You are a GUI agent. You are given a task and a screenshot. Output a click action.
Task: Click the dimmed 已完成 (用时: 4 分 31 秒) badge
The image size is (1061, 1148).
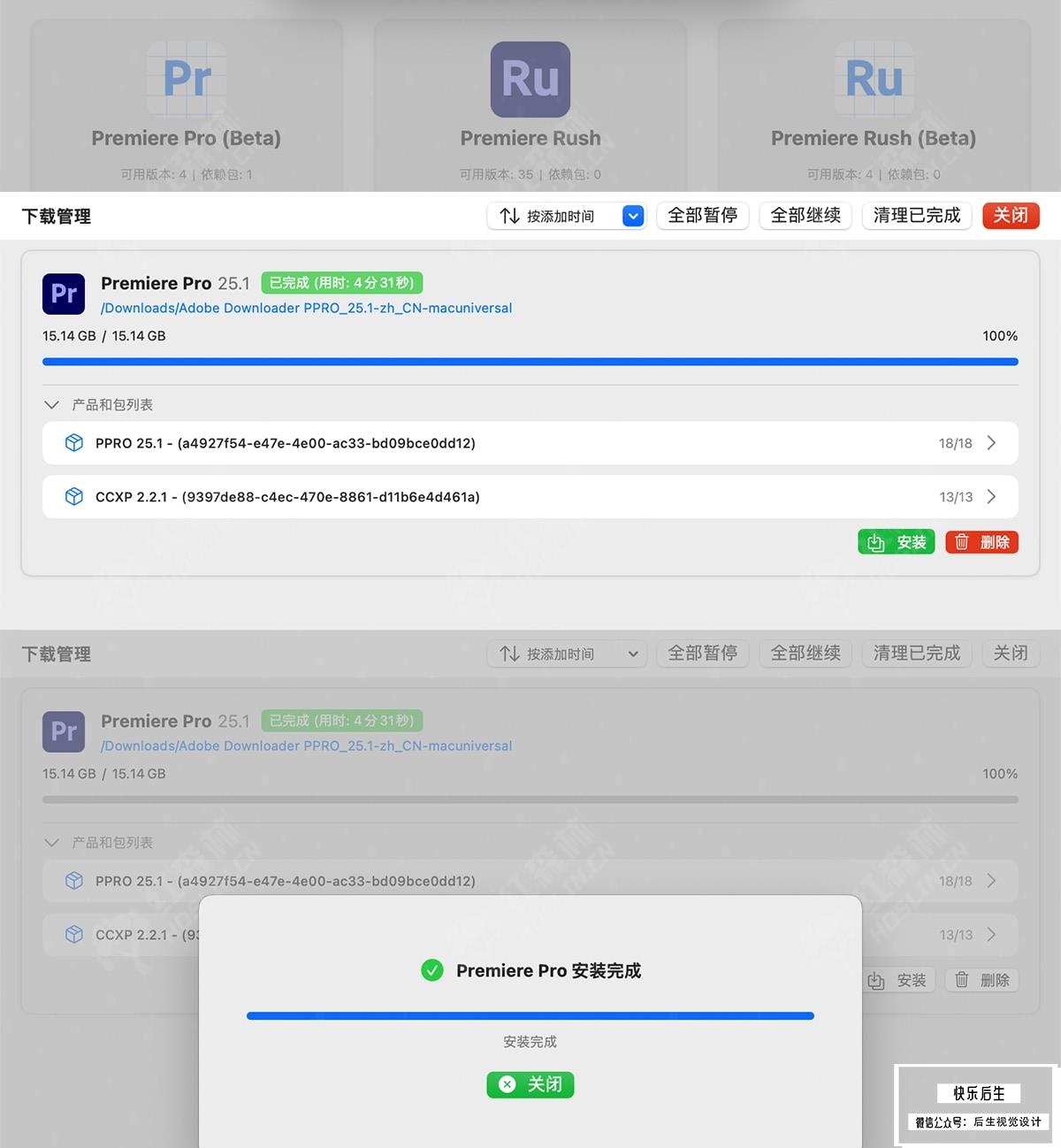342,721
